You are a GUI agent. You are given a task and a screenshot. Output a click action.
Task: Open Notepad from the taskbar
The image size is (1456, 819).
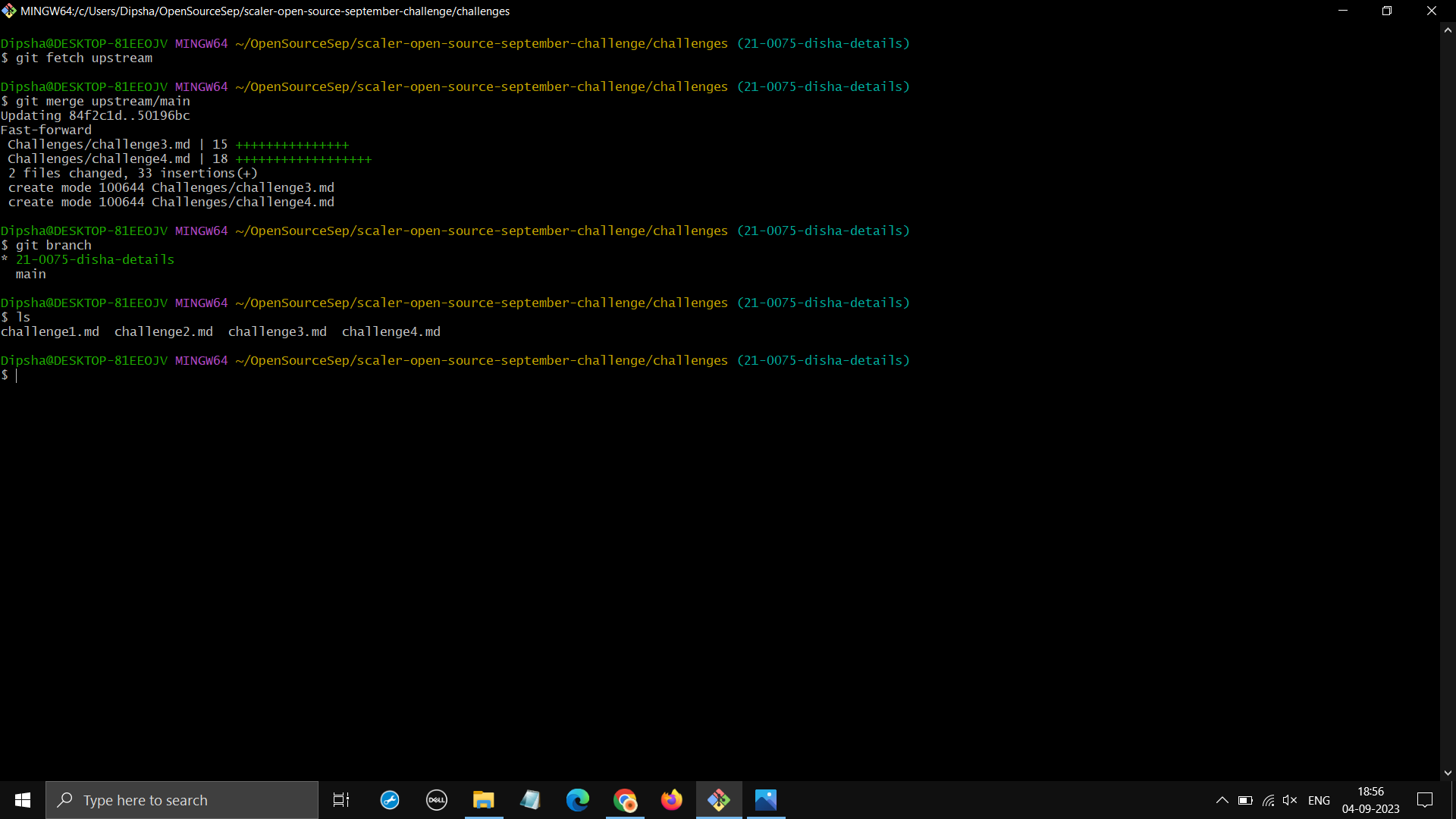pyautogui.click(x=531, y=800)
